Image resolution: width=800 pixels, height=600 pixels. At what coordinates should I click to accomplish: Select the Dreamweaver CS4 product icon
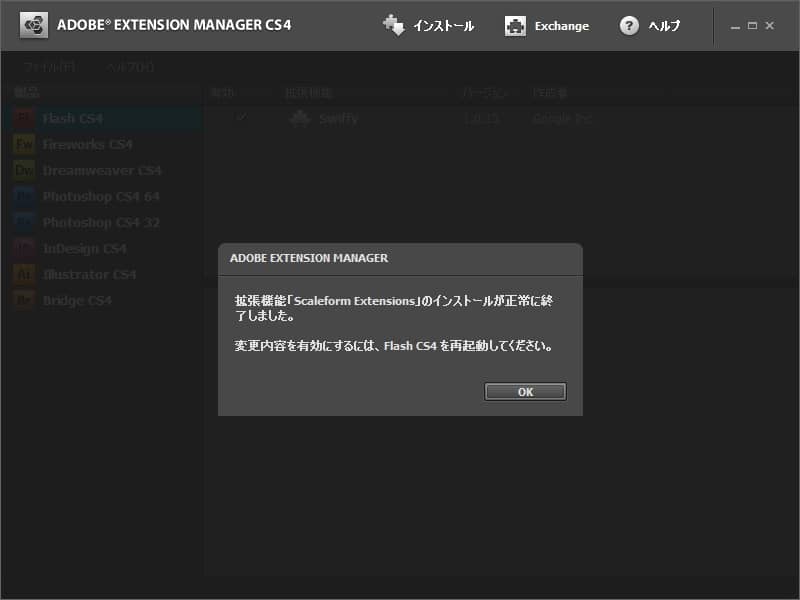pyautogui.click(x=24, y=170)
